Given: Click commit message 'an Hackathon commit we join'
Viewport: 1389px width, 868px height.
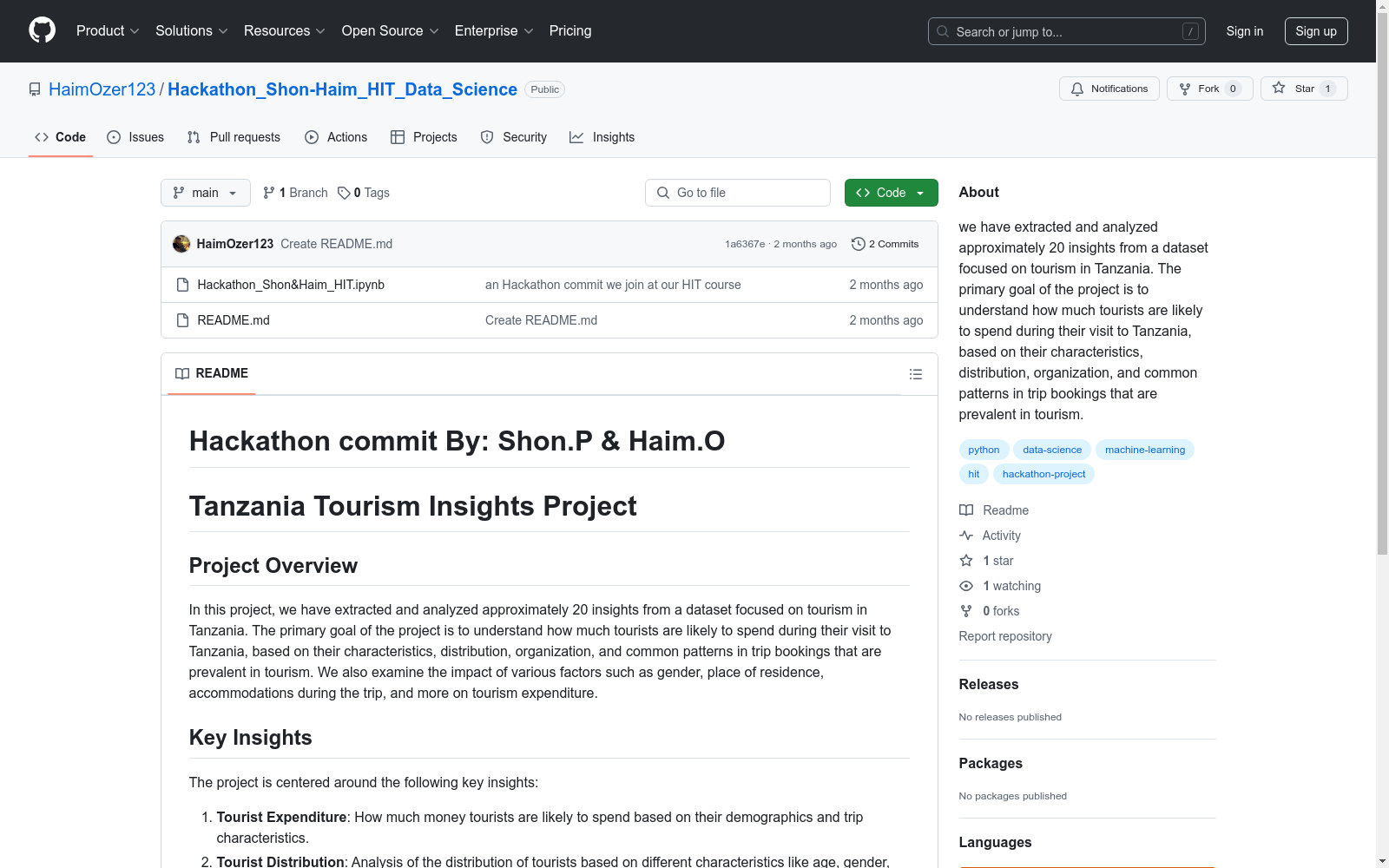Looking at the screenshot, I should 613,285.
